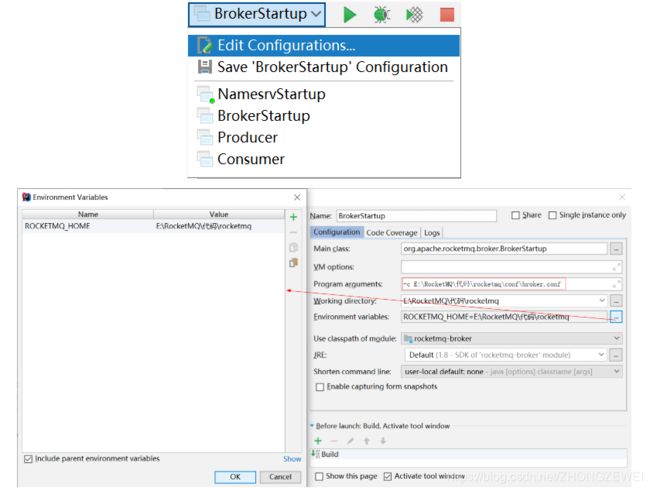Screen dimensions: 650x491
Task: Move Before launch task down arrow
Action: (x=383, y=441)
